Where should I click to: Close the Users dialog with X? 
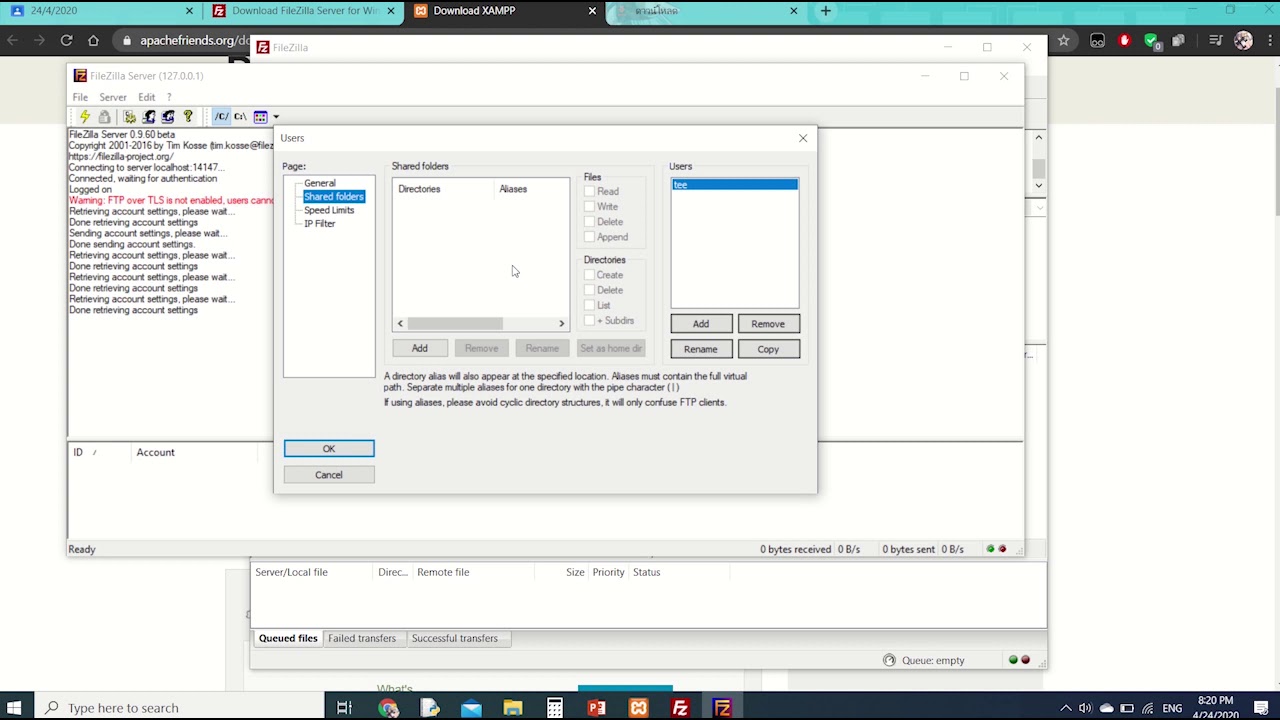[x=803, y=138]
